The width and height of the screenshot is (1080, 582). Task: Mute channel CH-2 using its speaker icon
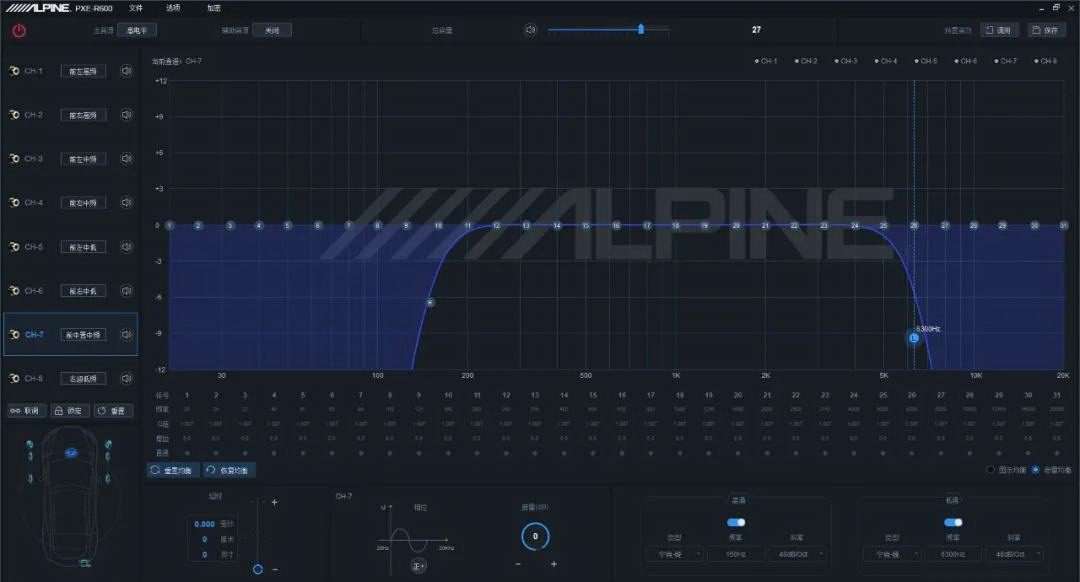click(126, 114)
